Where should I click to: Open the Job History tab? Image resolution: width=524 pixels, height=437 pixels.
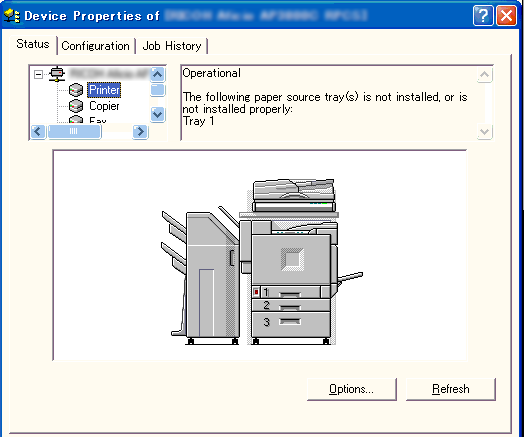tap(172, 46)
